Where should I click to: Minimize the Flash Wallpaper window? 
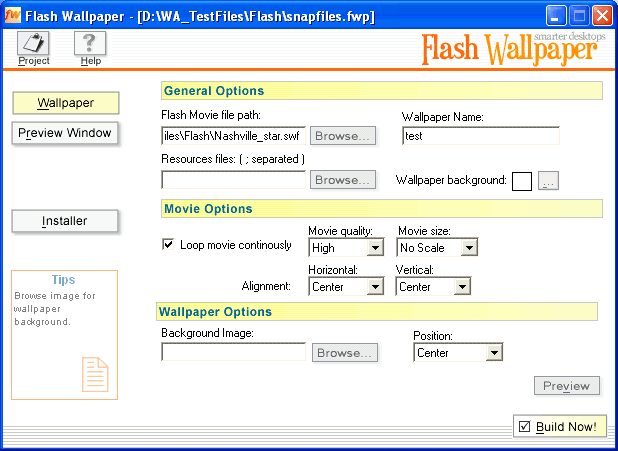tap(556, 16)
